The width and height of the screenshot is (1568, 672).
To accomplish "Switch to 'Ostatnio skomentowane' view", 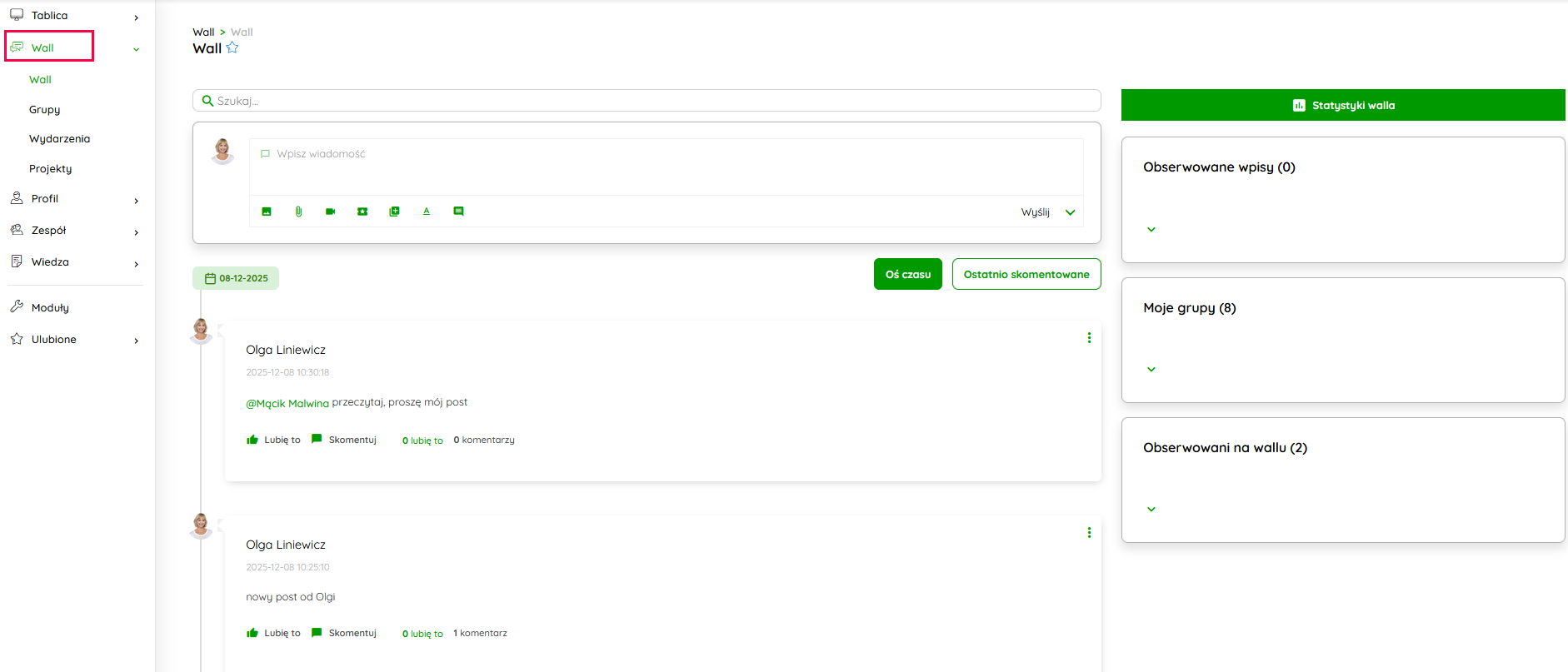I will 1026,274.
